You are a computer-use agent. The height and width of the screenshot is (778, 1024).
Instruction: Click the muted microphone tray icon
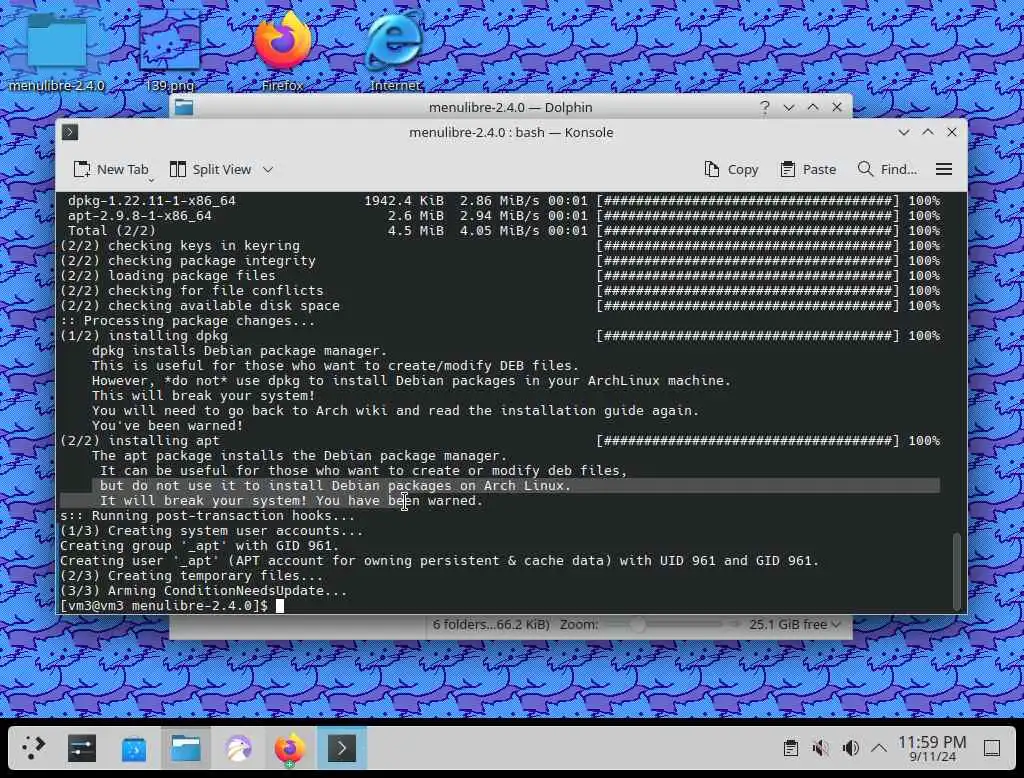pyautogui.click(x=820, y=748)
